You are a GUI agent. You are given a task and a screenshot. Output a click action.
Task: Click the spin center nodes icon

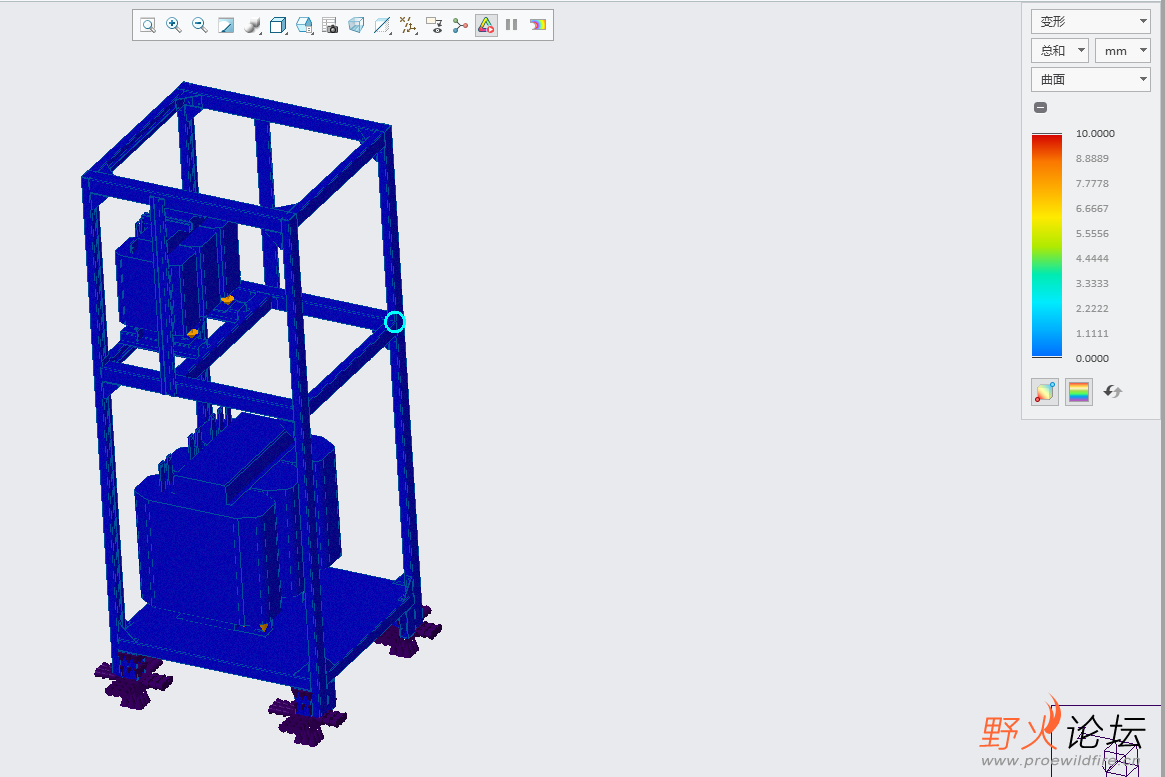click(x=461, y=25)
